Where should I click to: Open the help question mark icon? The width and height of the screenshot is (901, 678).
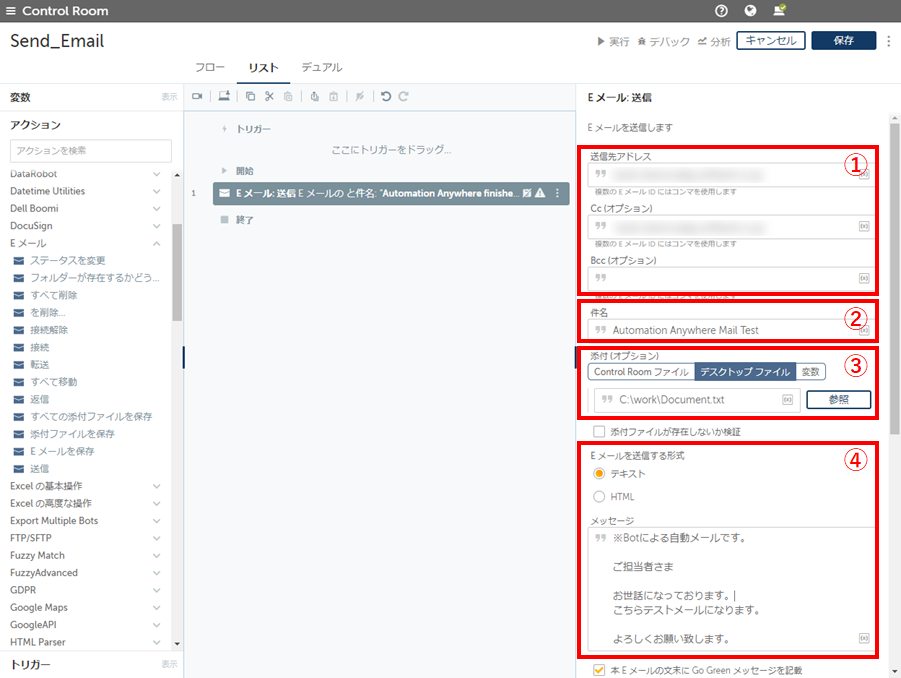(x=721, y=11)
